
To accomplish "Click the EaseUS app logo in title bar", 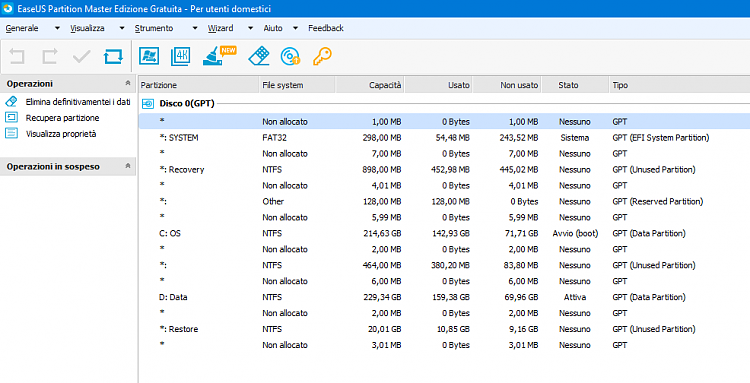I will tap(8, 9).
